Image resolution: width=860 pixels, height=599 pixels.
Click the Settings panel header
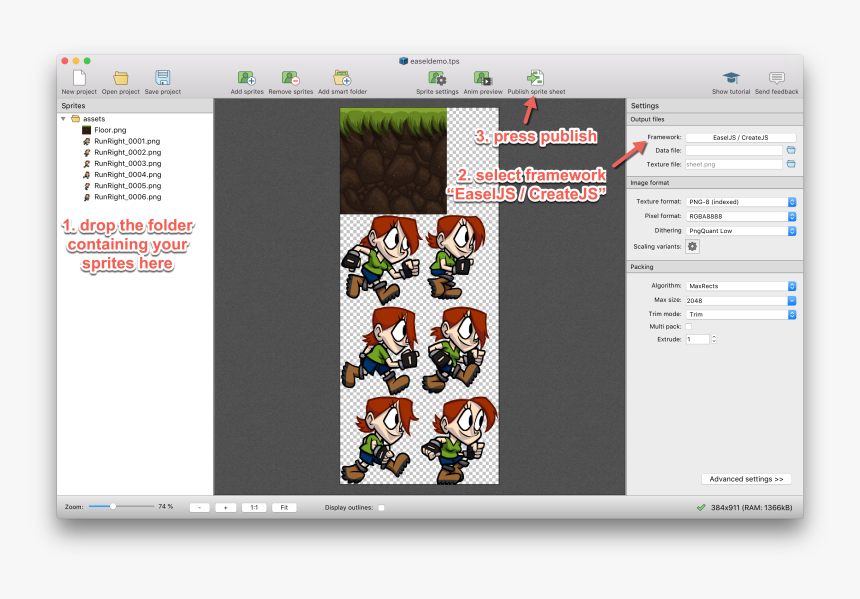click(x=715, y=105)
